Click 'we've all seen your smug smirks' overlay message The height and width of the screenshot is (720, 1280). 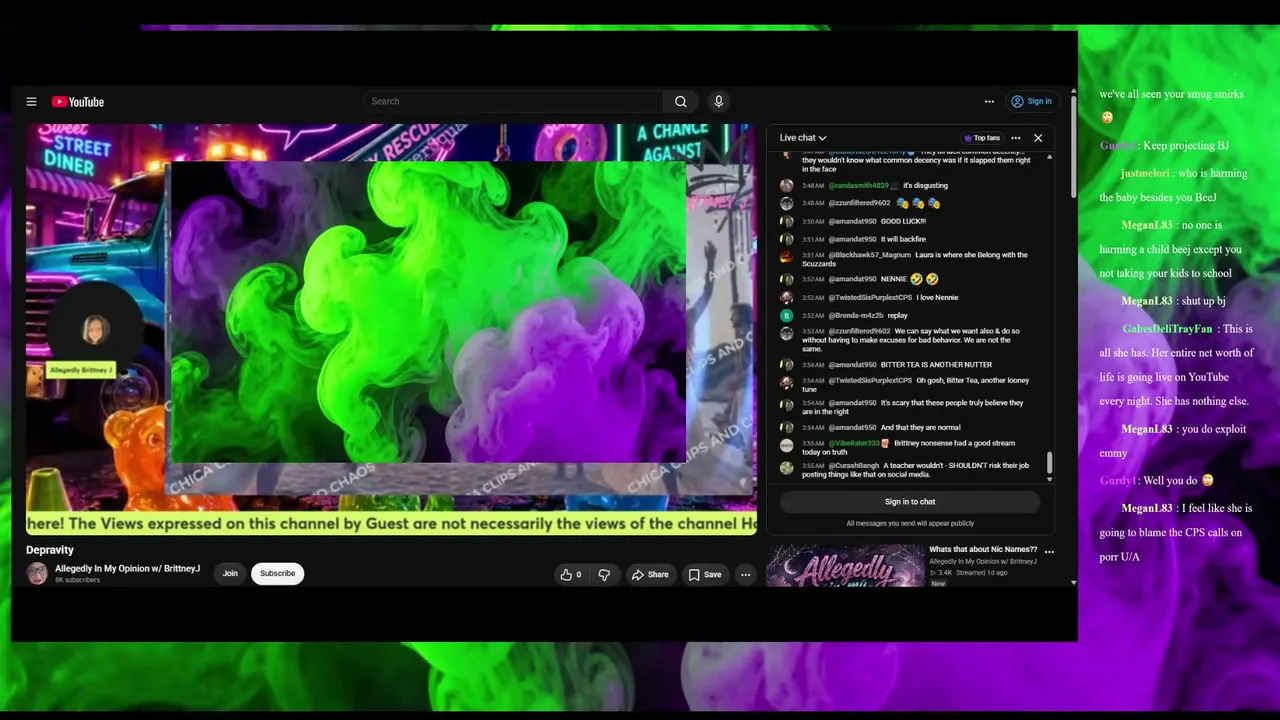pos(1171,94)
